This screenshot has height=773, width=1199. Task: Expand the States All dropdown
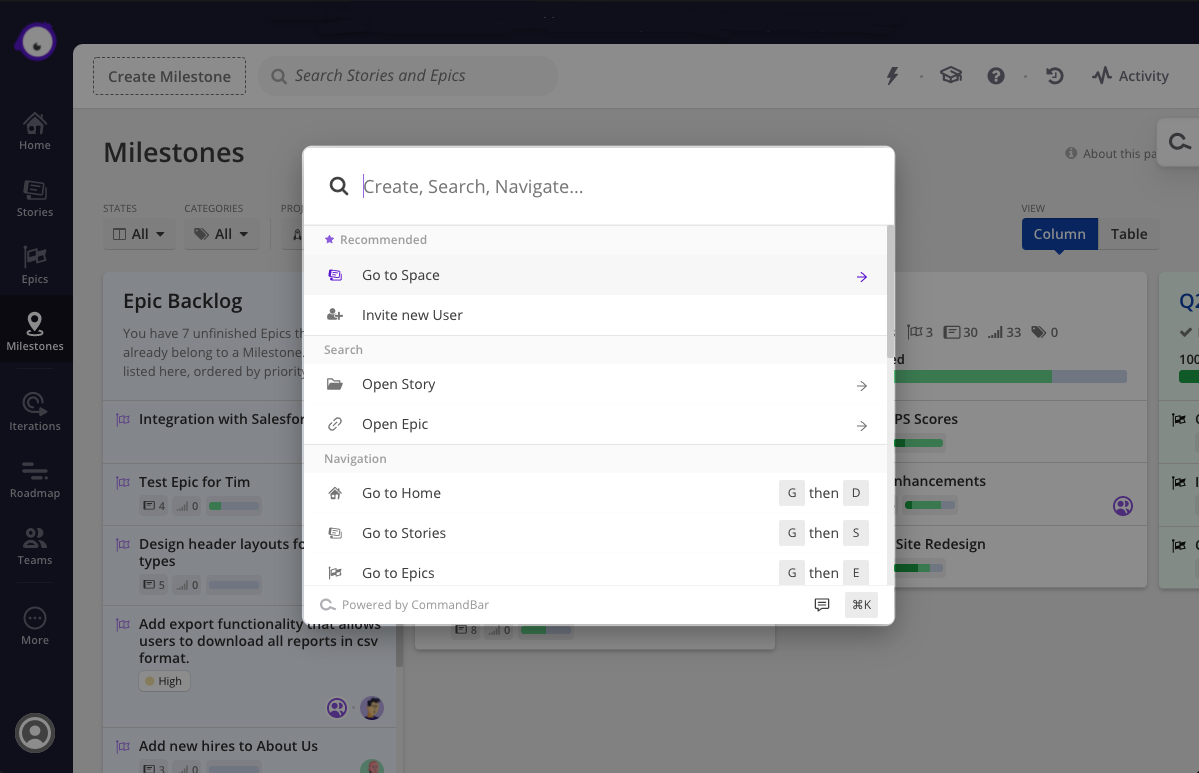pyautogui.click(x=139, y=234)
